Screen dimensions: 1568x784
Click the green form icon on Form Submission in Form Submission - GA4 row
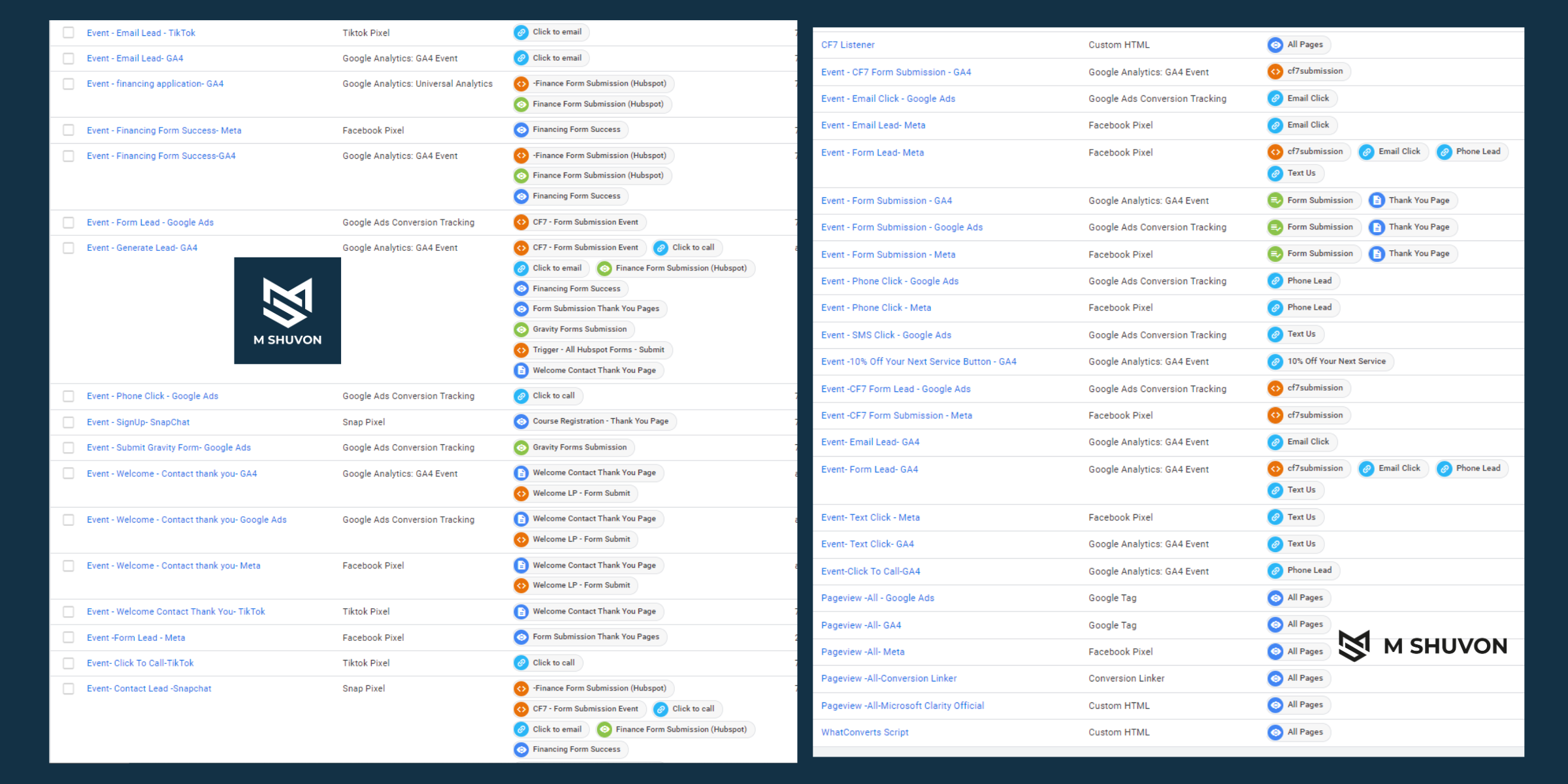(x=1275, y=201)
